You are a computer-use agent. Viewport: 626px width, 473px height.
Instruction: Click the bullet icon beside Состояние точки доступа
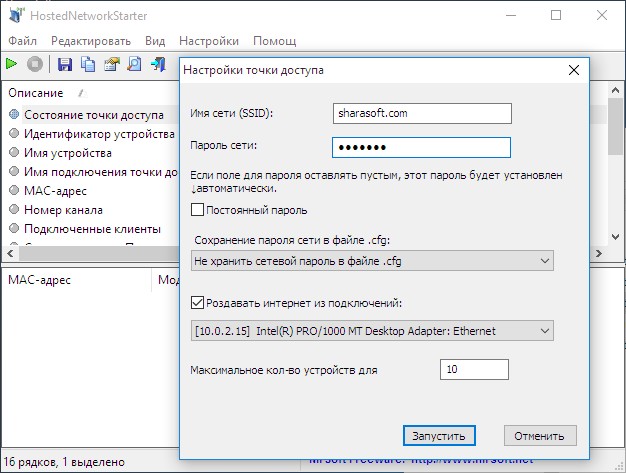[x=14, y=115]
